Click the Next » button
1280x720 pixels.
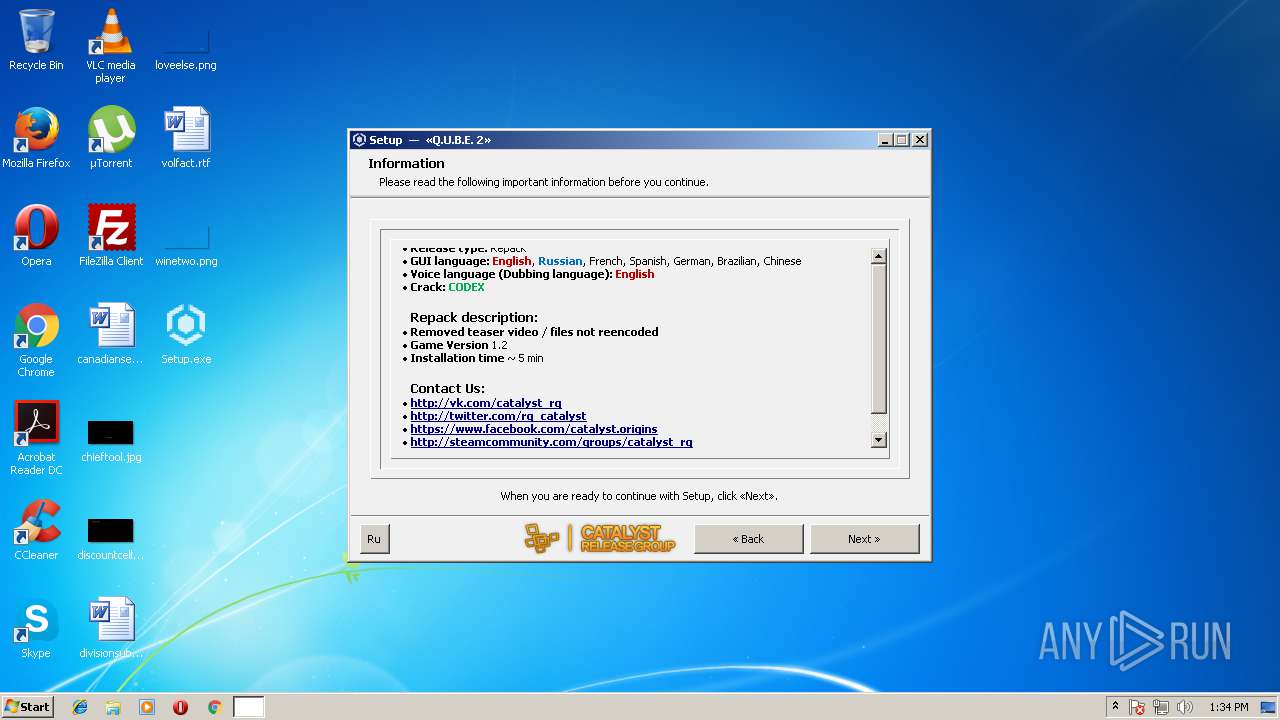point(864,539)
